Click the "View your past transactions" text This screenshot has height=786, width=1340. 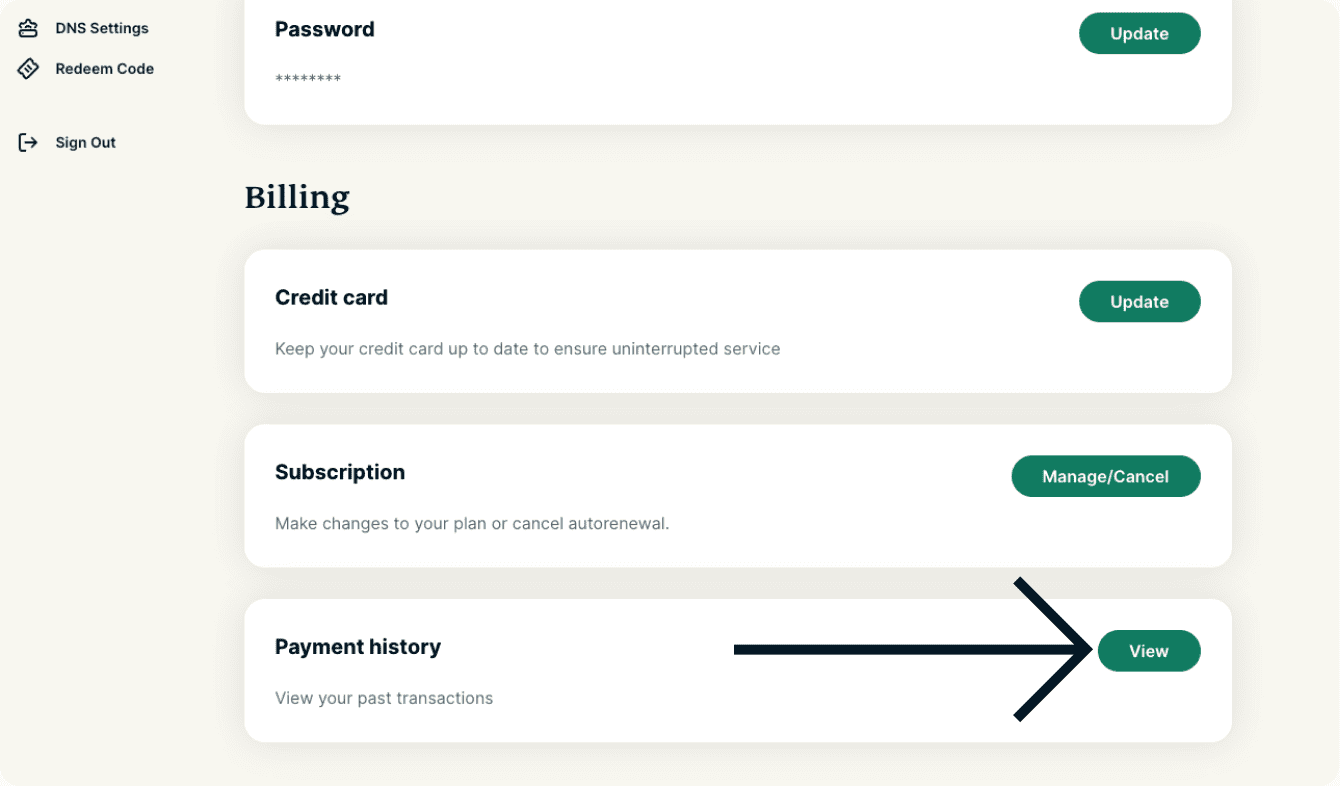(x=384, y=698)
